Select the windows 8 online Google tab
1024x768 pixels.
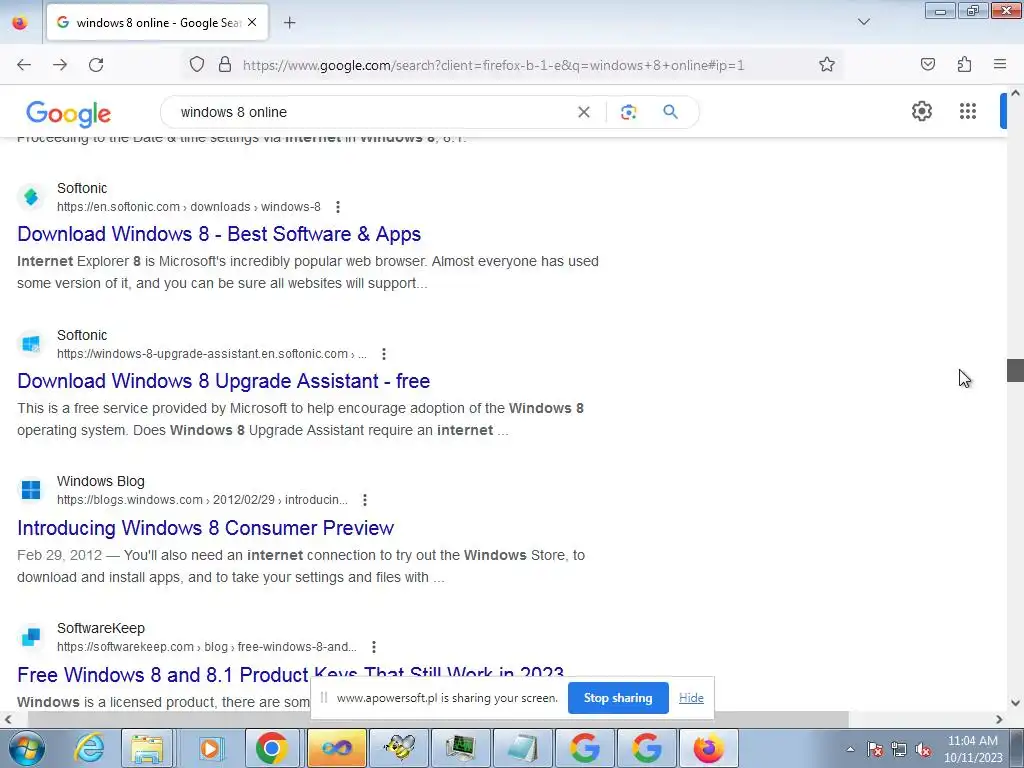point(157,23)
